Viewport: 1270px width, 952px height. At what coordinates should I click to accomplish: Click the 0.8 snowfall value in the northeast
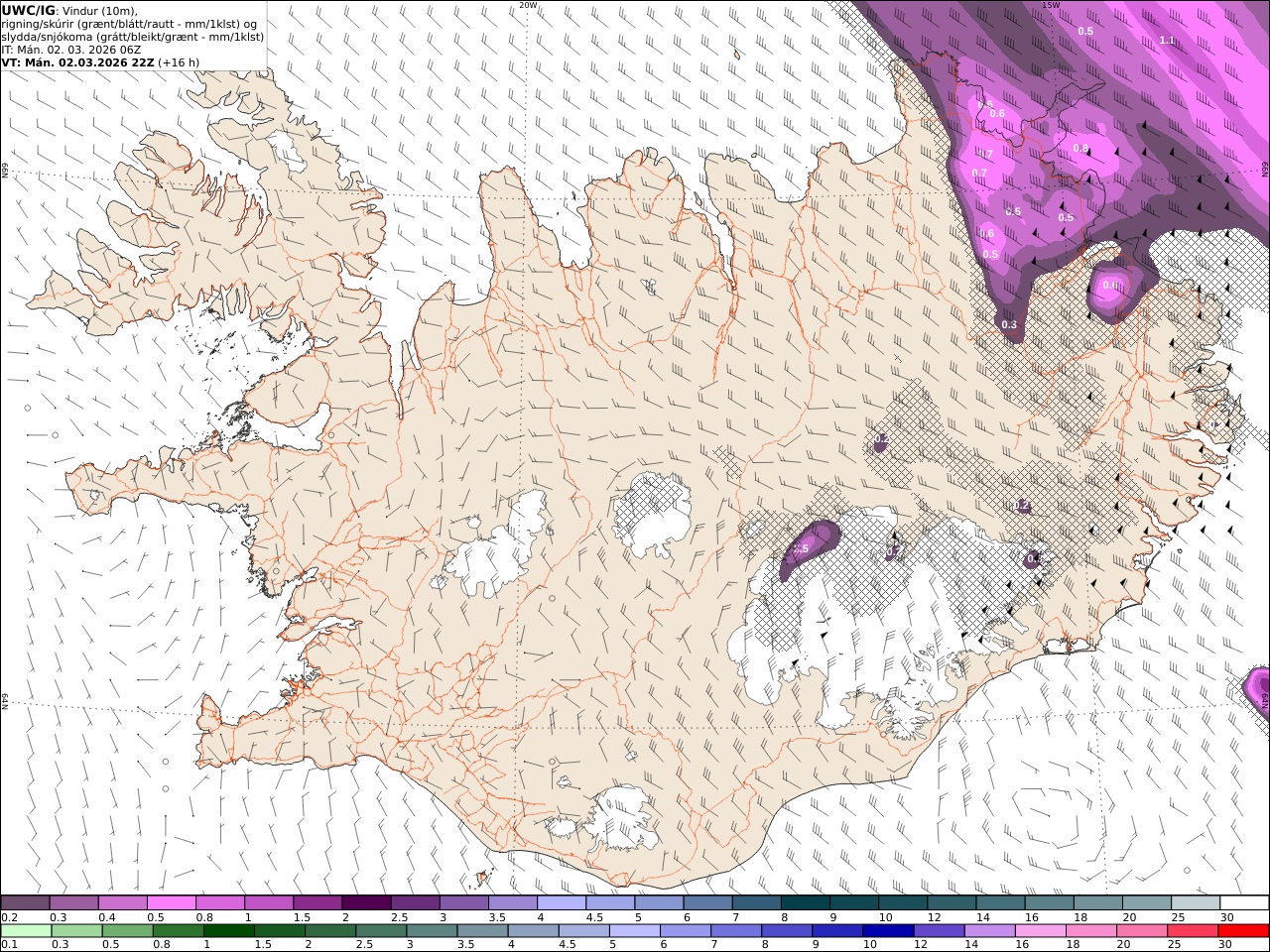(x=1080, y=149)
